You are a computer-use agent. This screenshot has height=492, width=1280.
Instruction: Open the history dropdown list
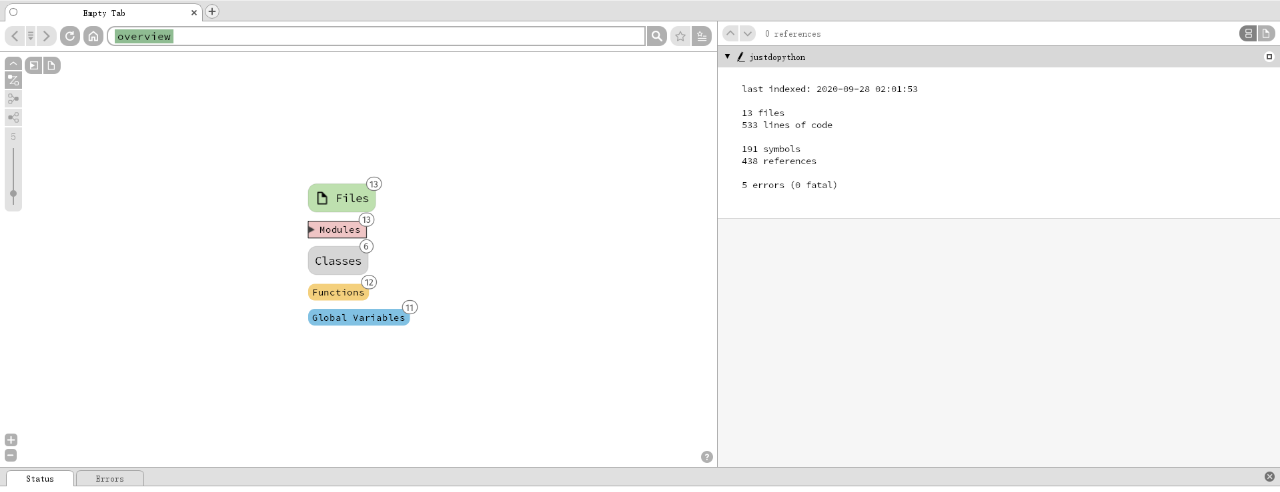(x=31, y=36)
